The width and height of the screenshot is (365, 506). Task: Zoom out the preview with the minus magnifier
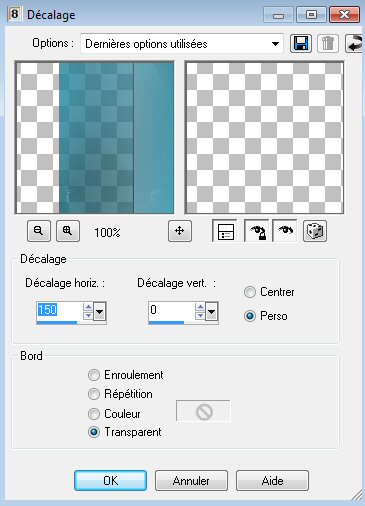pyautogui.click(x=39, y=231)
